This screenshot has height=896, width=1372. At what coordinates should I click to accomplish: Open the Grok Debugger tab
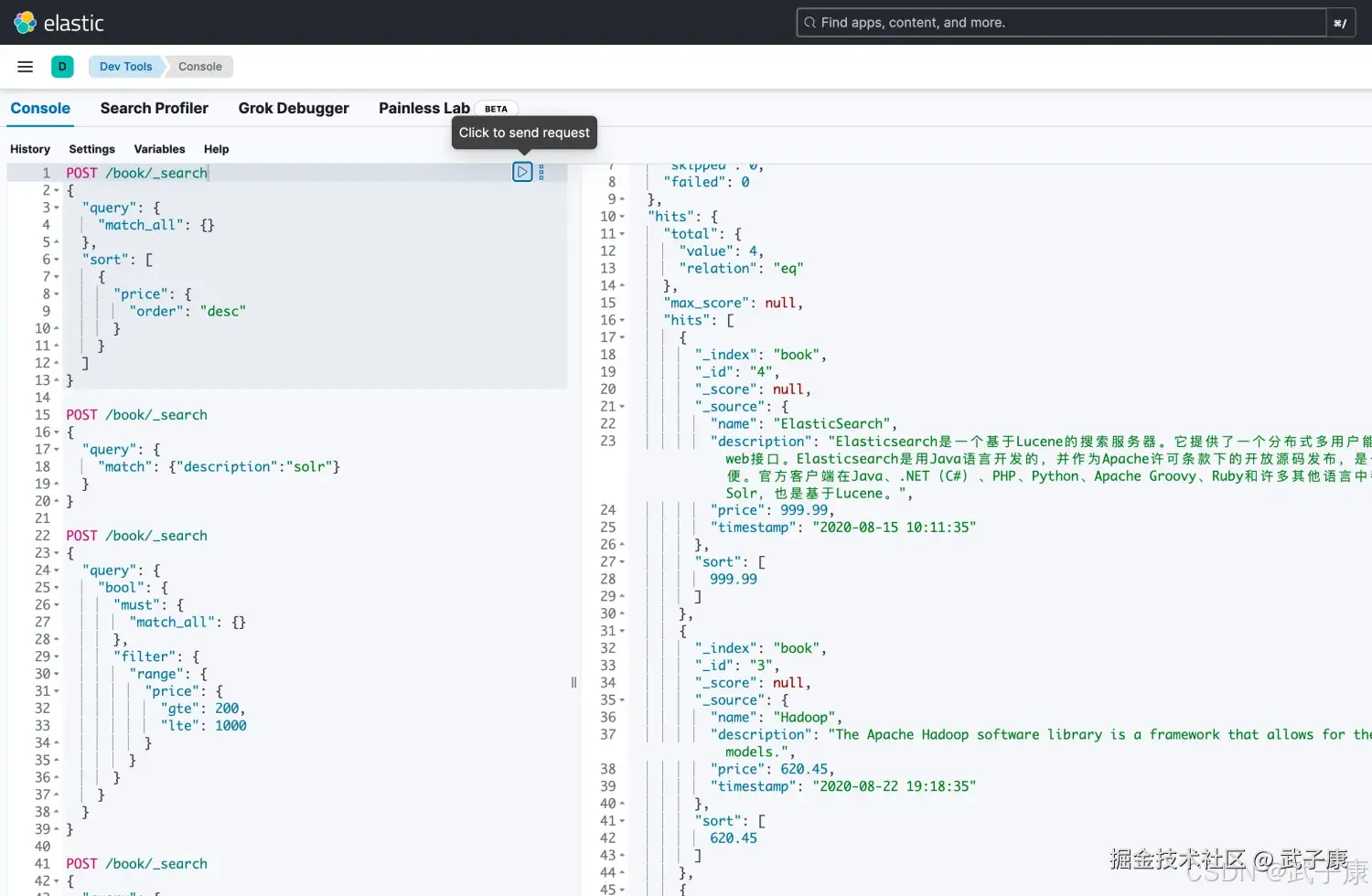point(294,108)
